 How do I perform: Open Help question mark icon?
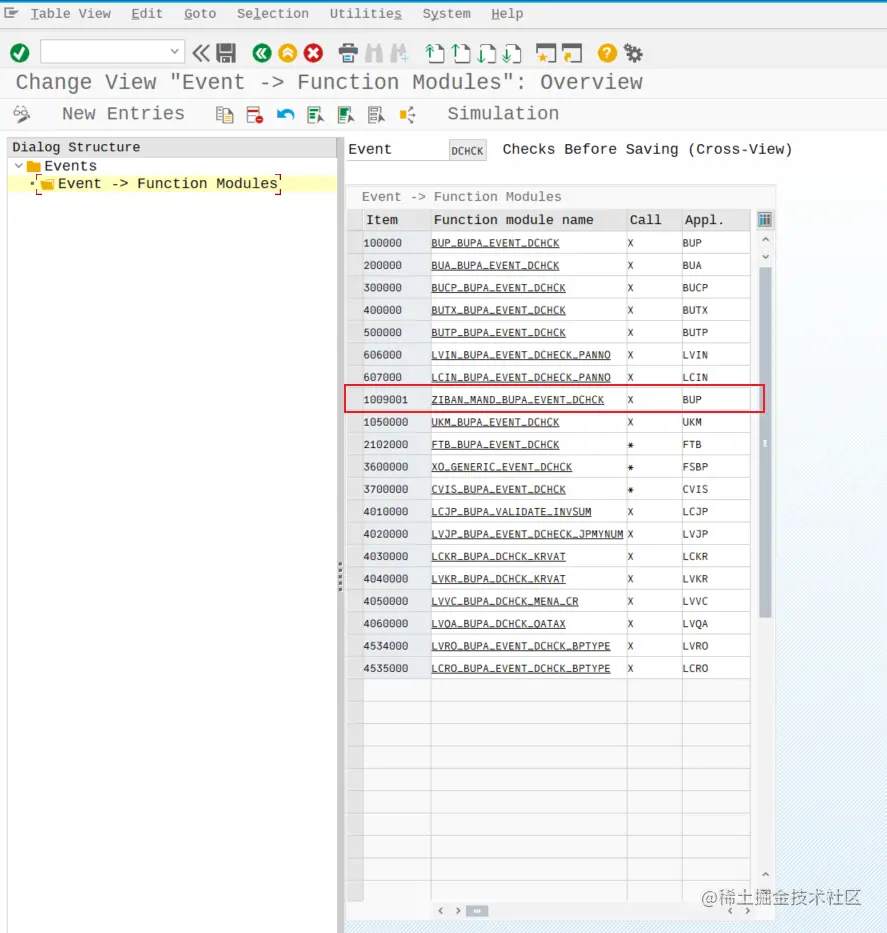tap(607, 53)
